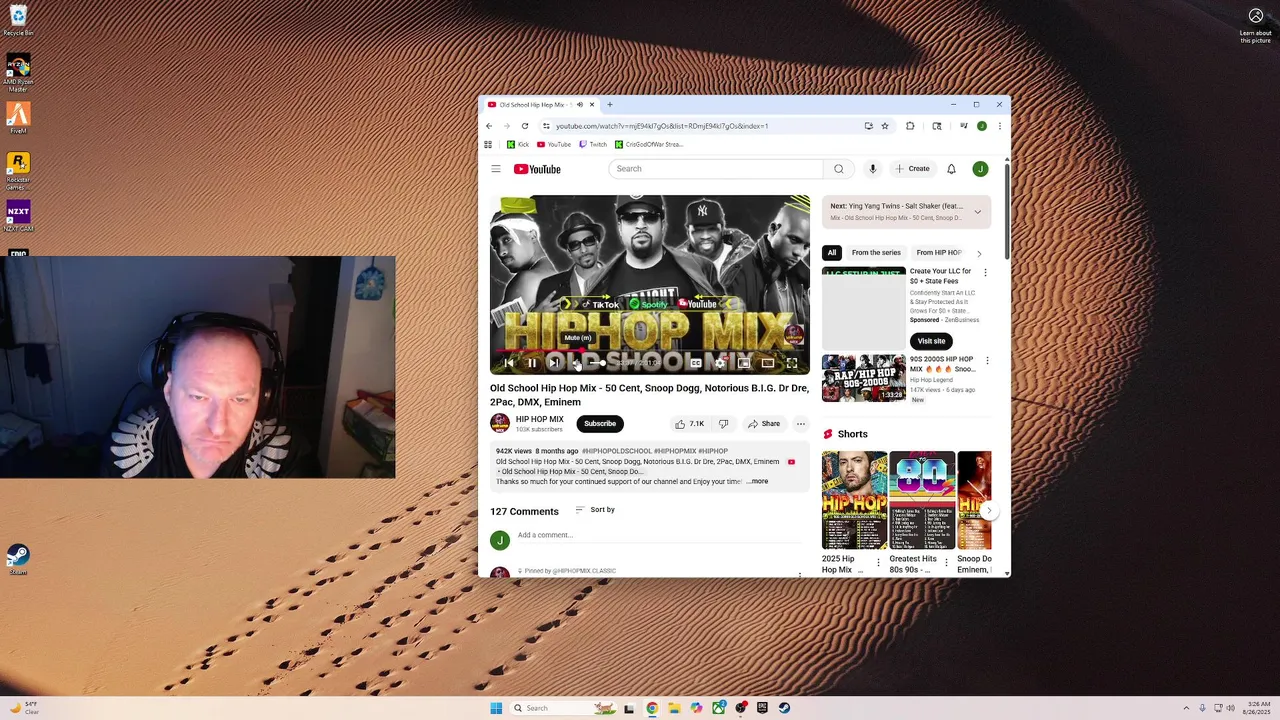Open browser extensions puzzle icon
The image size is (1280, 720).
910,126
